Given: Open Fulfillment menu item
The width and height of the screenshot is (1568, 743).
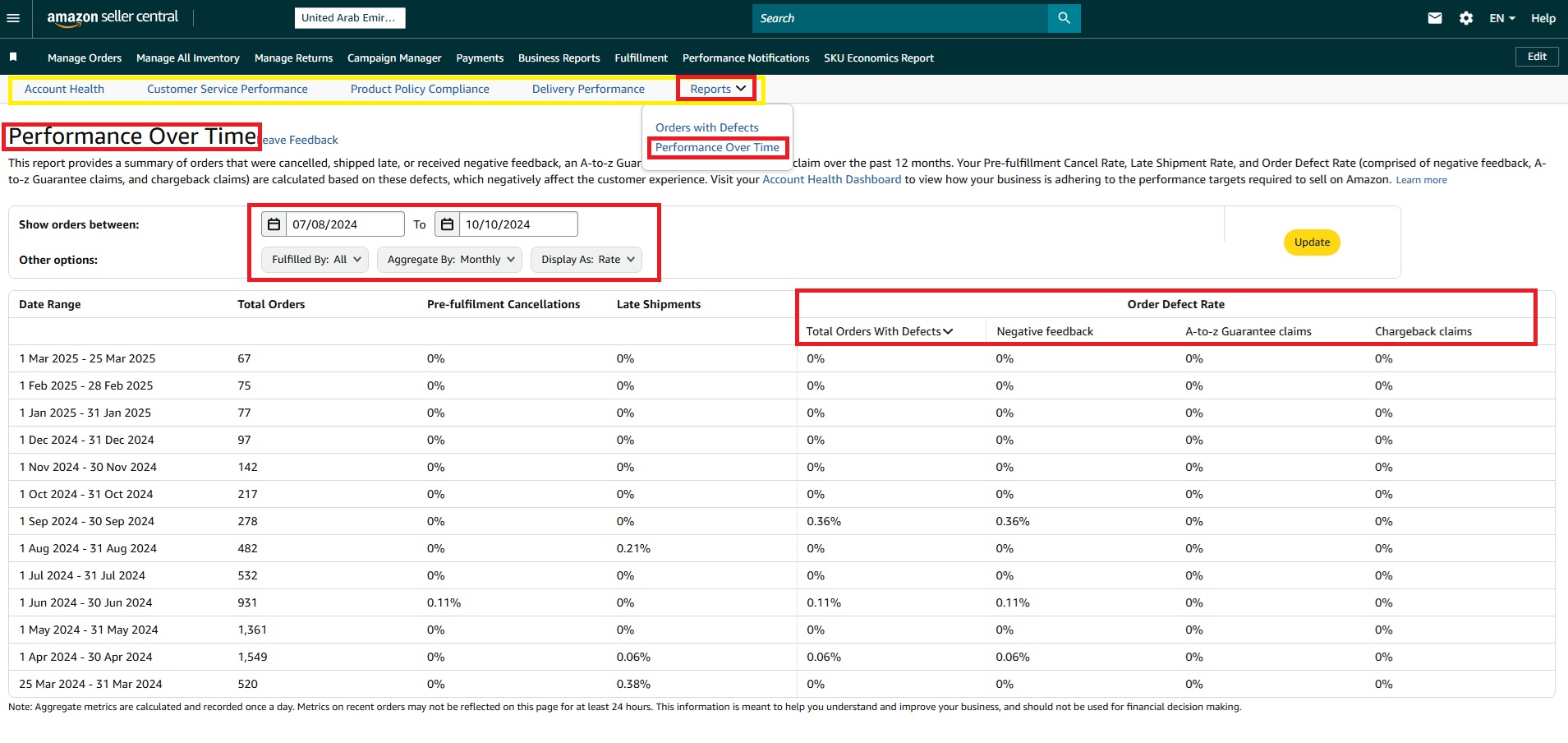Looking at the screenshot, I should pyautogui.click(x=641, y=58).
